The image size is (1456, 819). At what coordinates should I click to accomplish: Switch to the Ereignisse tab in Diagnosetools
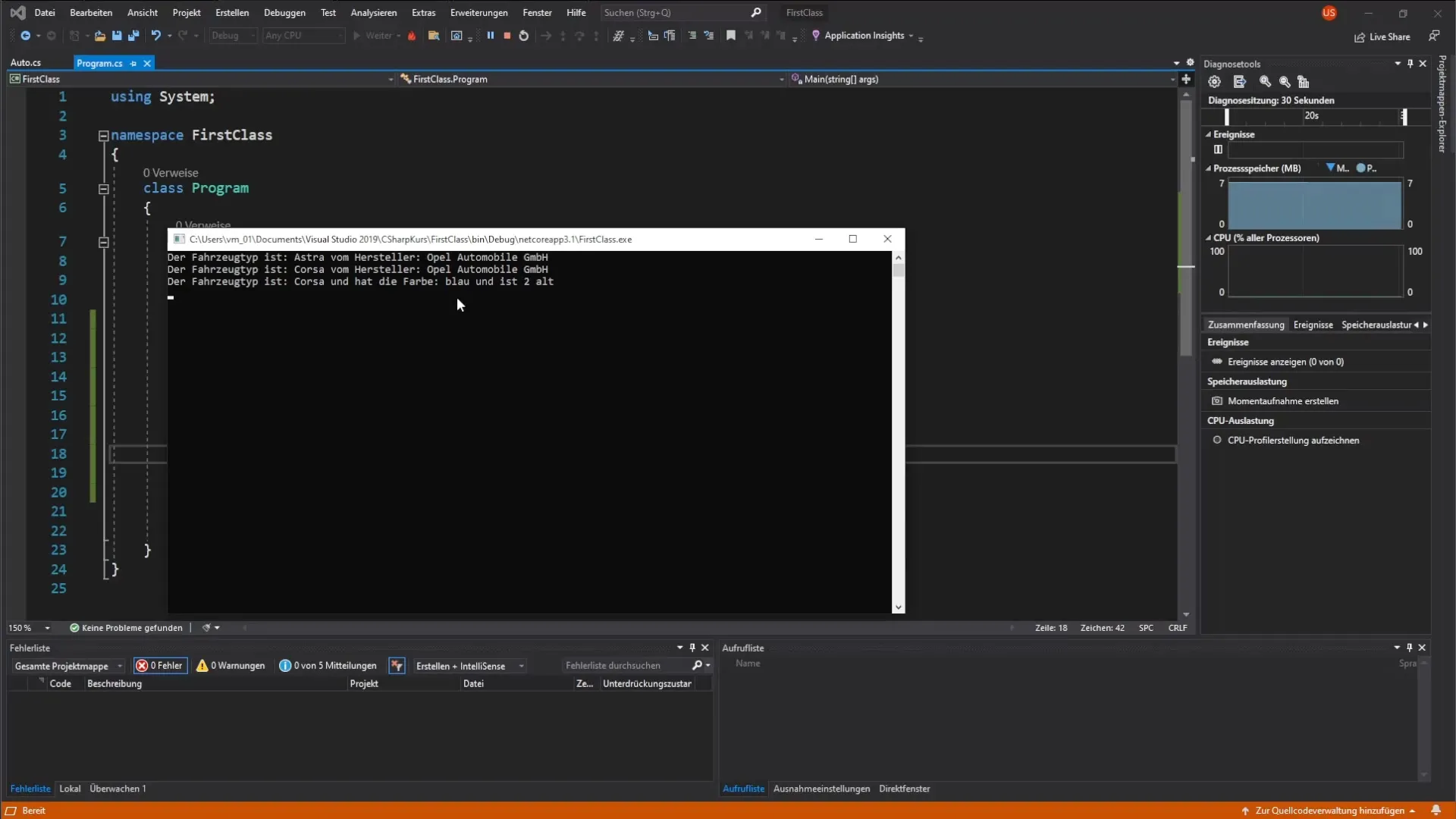click(x=1313, y=325)
